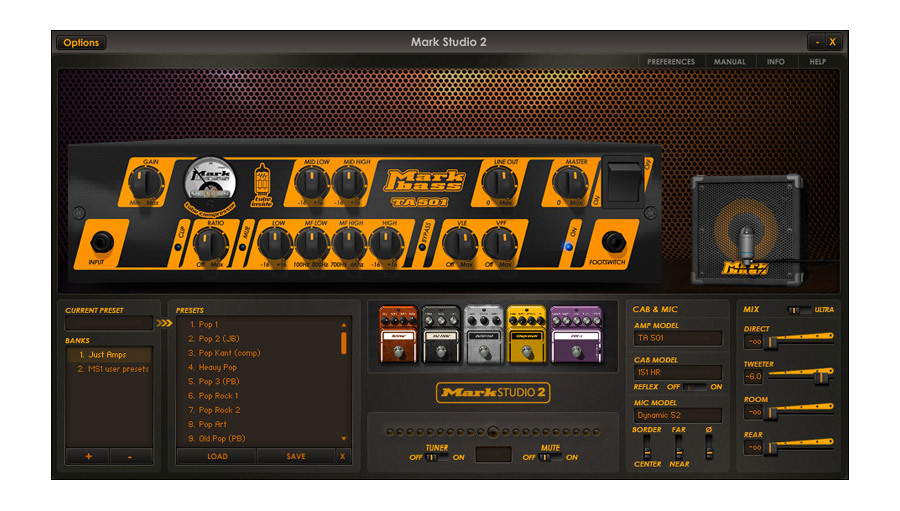This screenshot has height=511, width=900.
Task: Select the purple stomp pedal
Action: coord(576,335)
